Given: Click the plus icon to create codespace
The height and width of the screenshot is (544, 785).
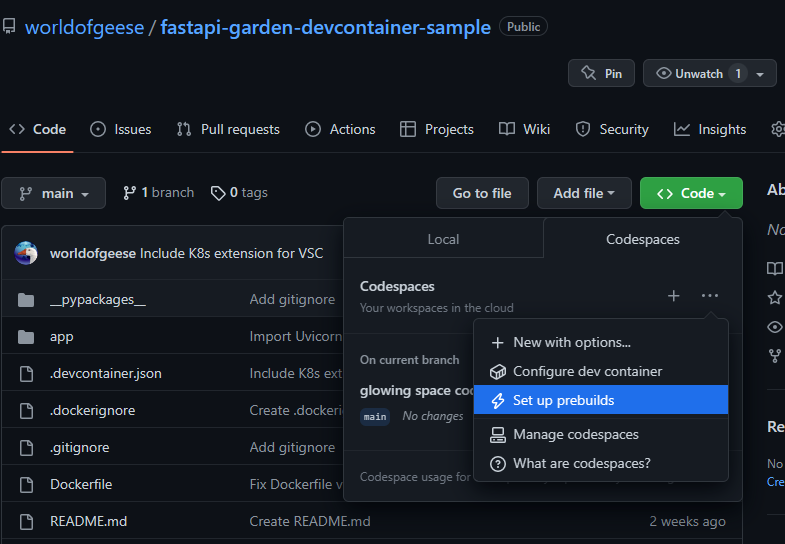Looking at the screenshot, I should click(x=673, y=296).
